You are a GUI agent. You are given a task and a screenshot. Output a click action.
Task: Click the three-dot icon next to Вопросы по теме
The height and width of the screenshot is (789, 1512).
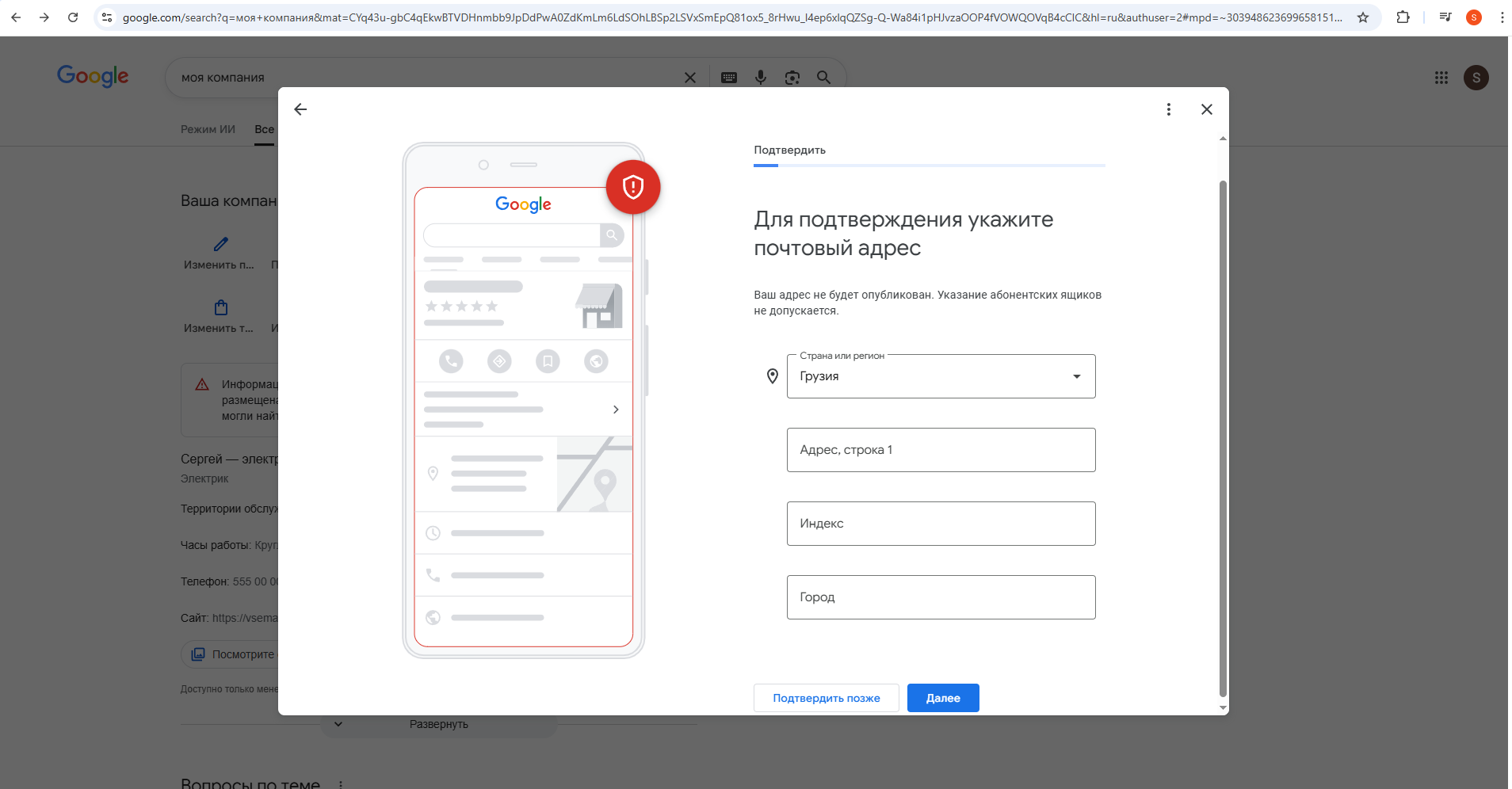click(341, 784)
